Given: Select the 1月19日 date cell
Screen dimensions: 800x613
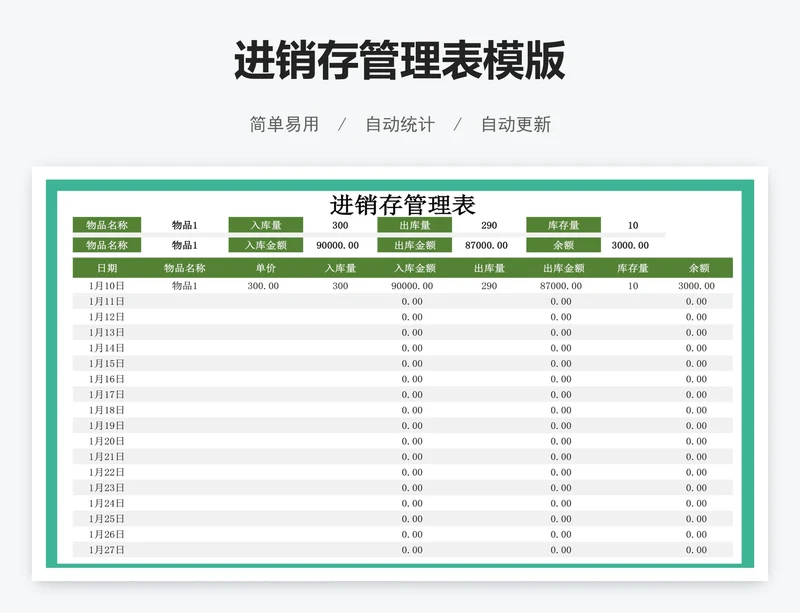Looking at the screenshot, I should pos(107,426).
